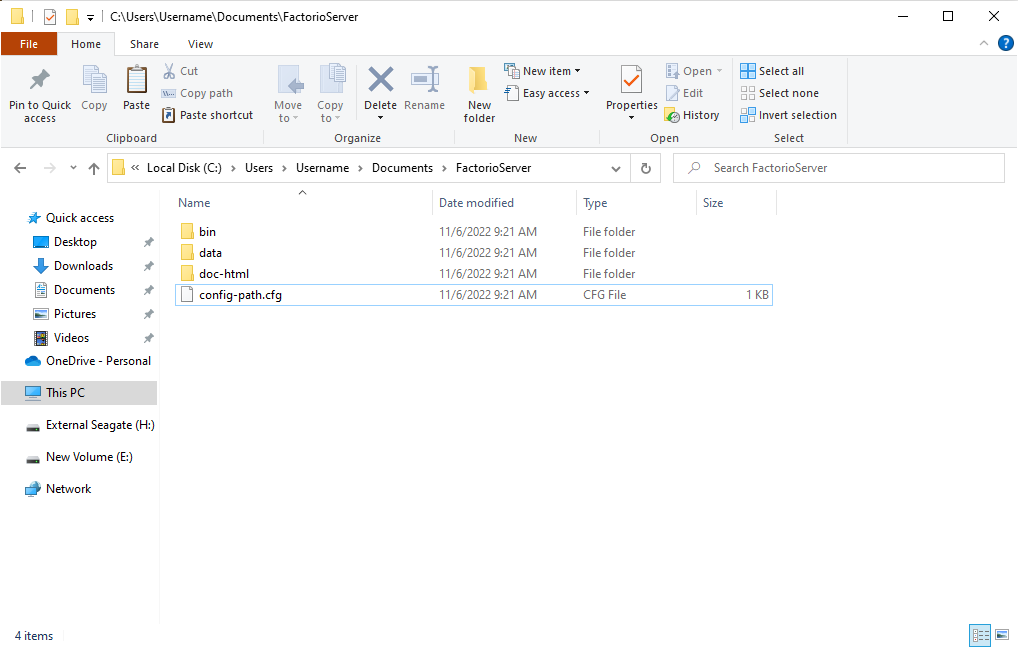Image resolution: width=1018 pixels, height=648 pixels.
Task: Open Videos in navigation pane
Action: point(71,338)
